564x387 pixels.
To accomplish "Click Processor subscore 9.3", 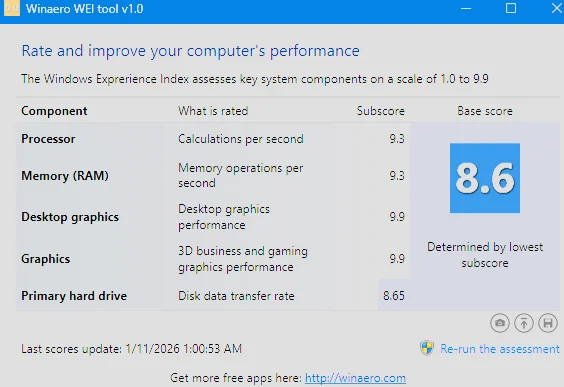I will pos(397,139).
